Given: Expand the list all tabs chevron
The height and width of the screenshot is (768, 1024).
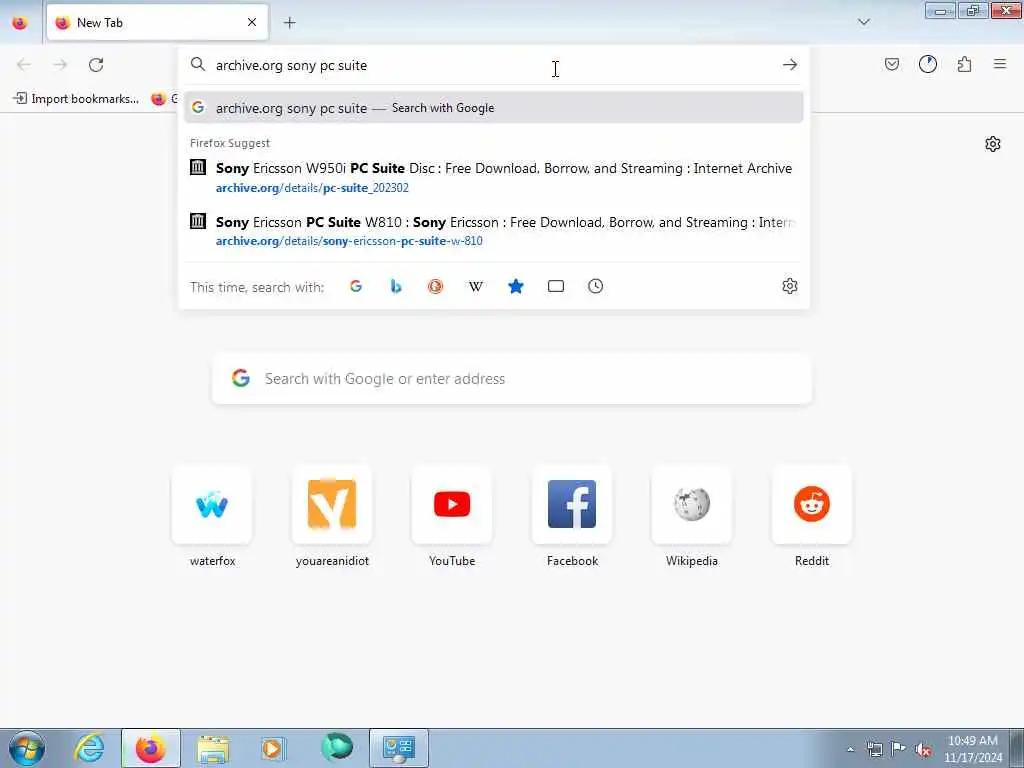Looking at the screenshot, I should pyautogui.click(x=863, y=22).
